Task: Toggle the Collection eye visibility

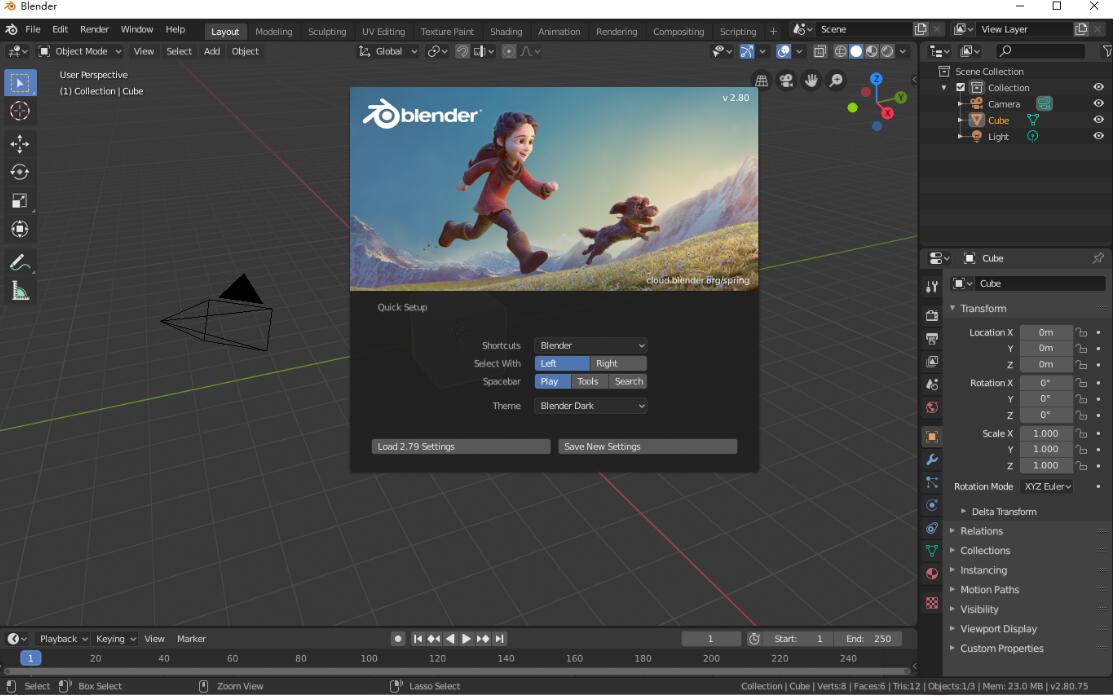Action: (1098, 87)
